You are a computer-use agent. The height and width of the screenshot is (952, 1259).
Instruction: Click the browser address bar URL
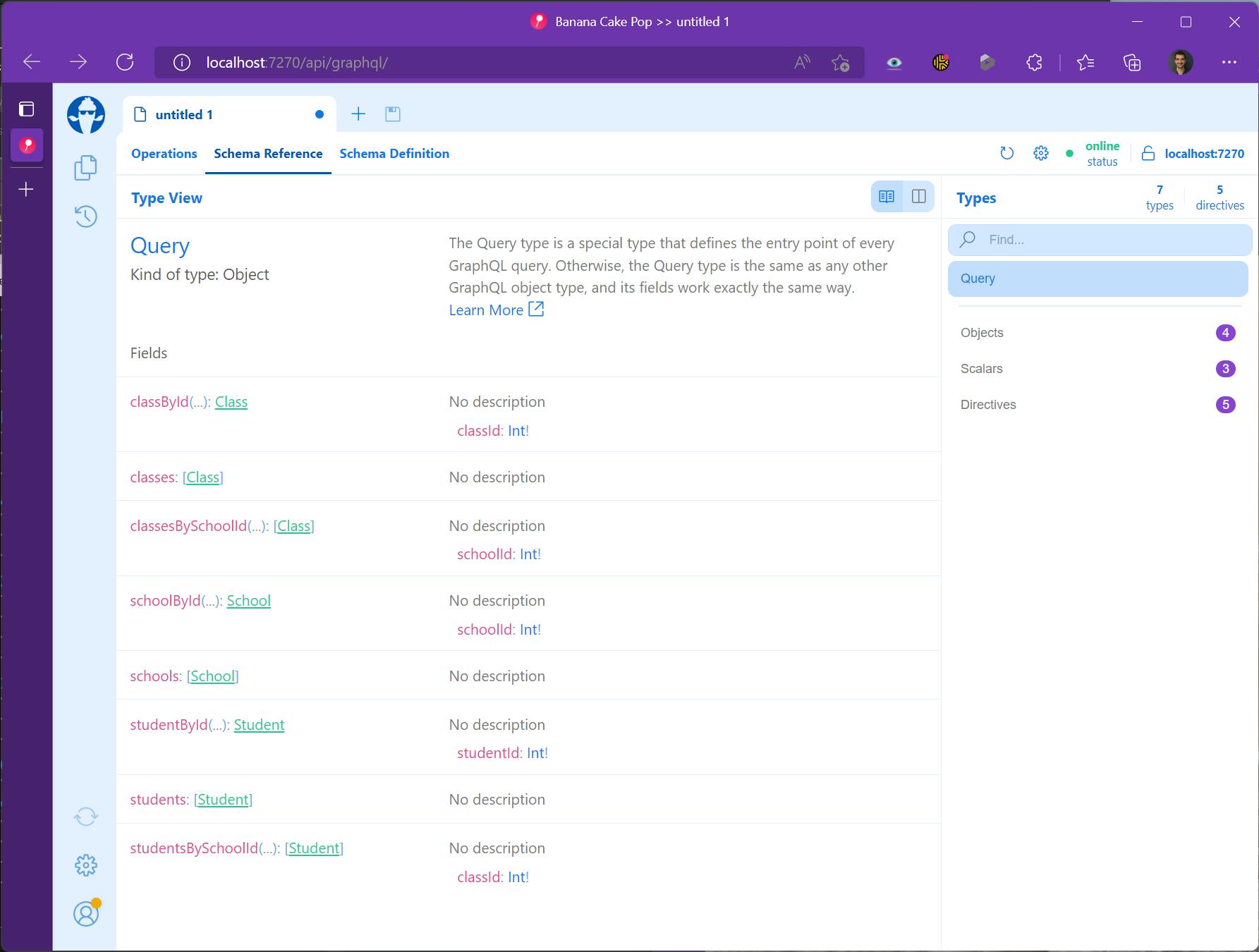coord(297,63)
